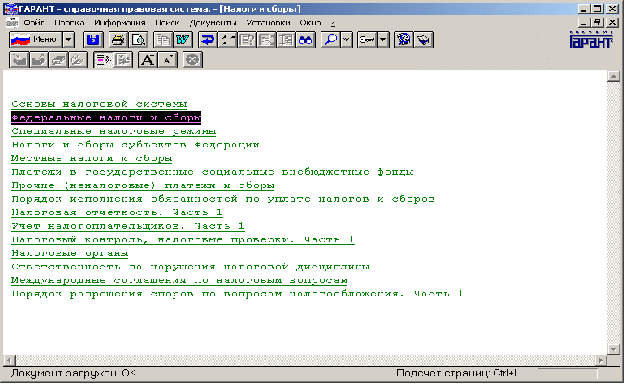Open highlighted link Федеральные налоги и сборы
This screenshot has height=384, width=625.
(106, 118)
